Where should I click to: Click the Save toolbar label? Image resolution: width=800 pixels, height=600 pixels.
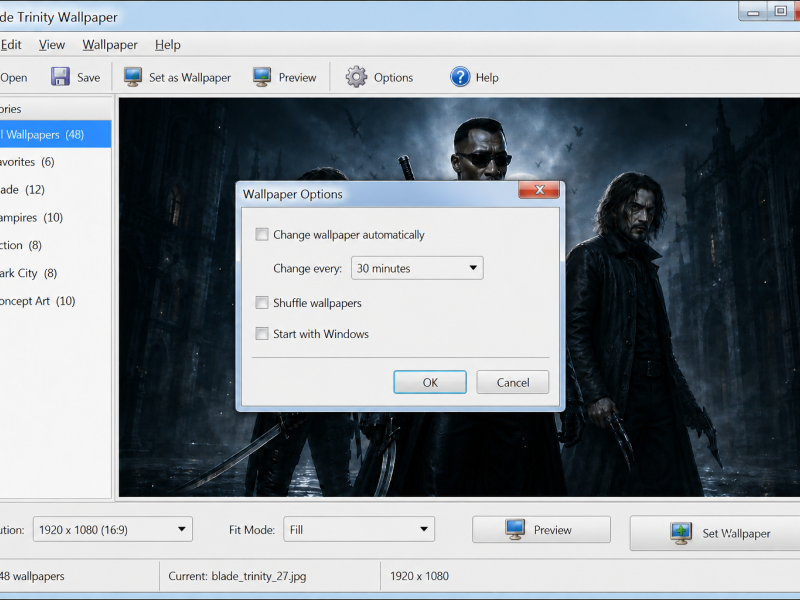pyautogui.click(x=88, y=78)
